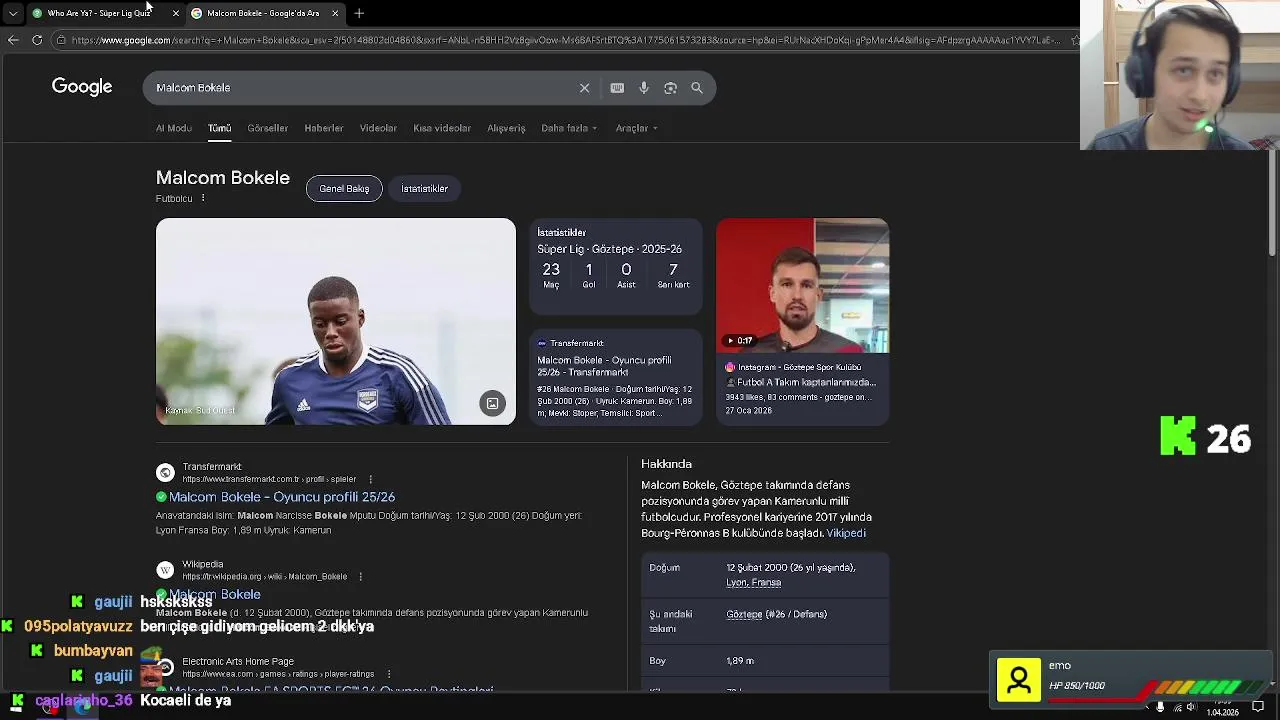This screenshot has height=720, width=1280.
Task: Play the Göztepe Instagram video thumbnail
Action: click(x=802, y=285)
